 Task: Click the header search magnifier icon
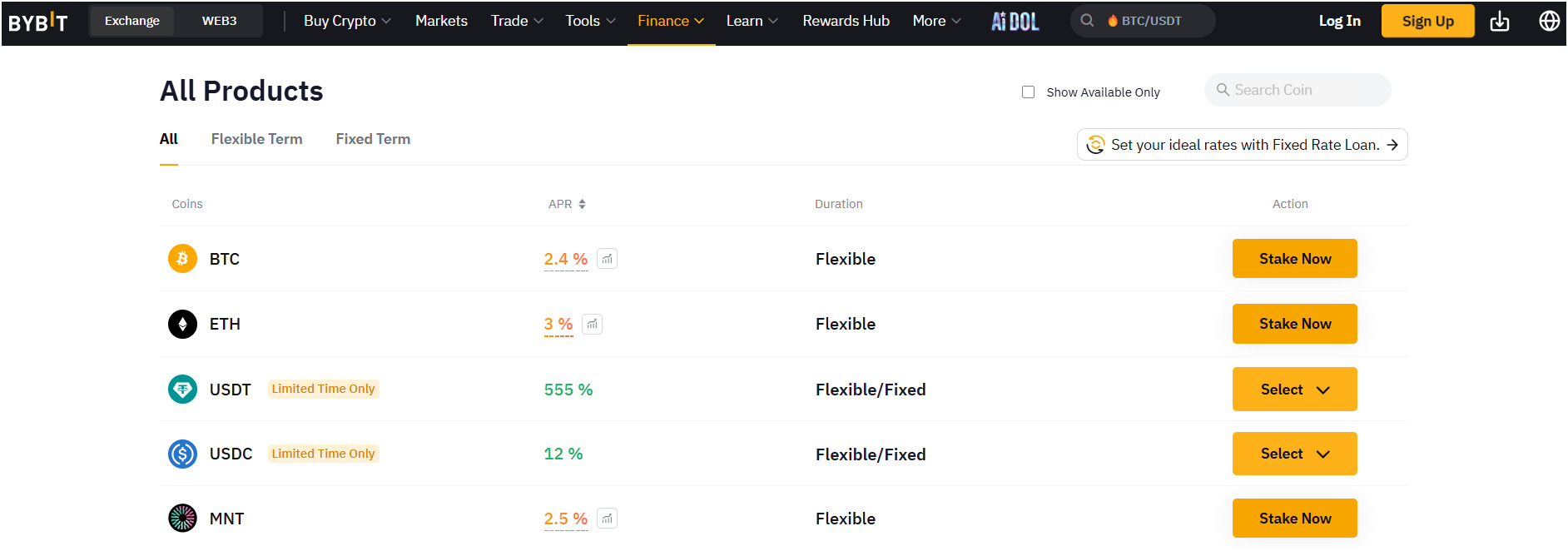(1087, 21)
